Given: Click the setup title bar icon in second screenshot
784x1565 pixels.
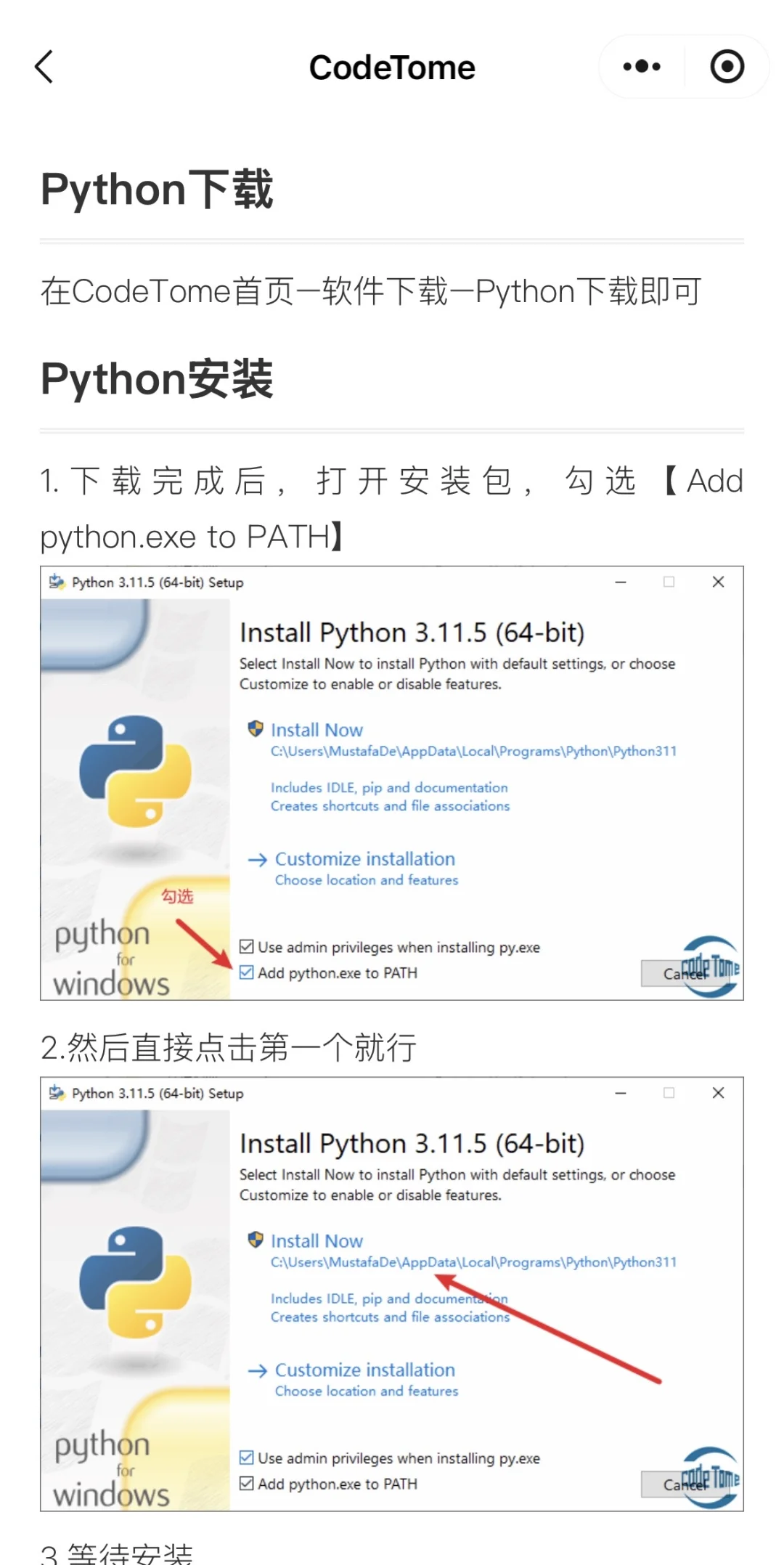Looking at the screenshot, I should coord(57,1093).
